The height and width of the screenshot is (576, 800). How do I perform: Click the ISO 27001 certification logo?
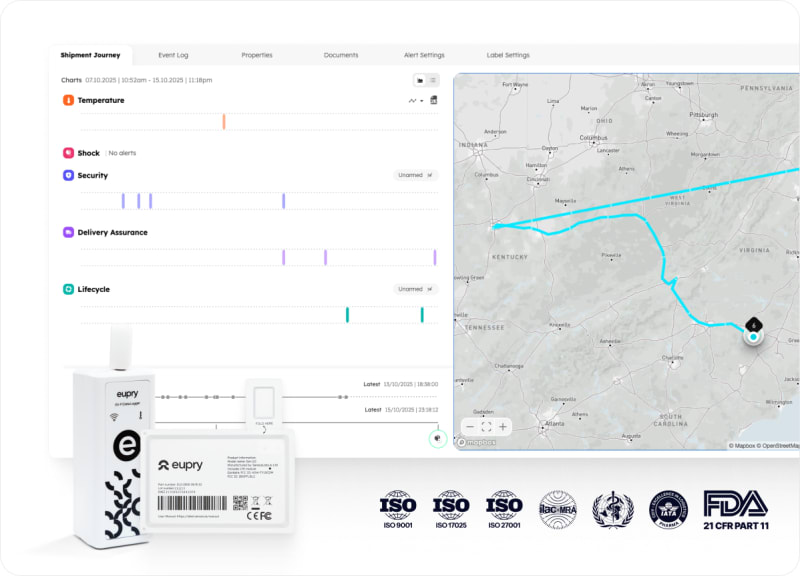[x=504, y=509]
